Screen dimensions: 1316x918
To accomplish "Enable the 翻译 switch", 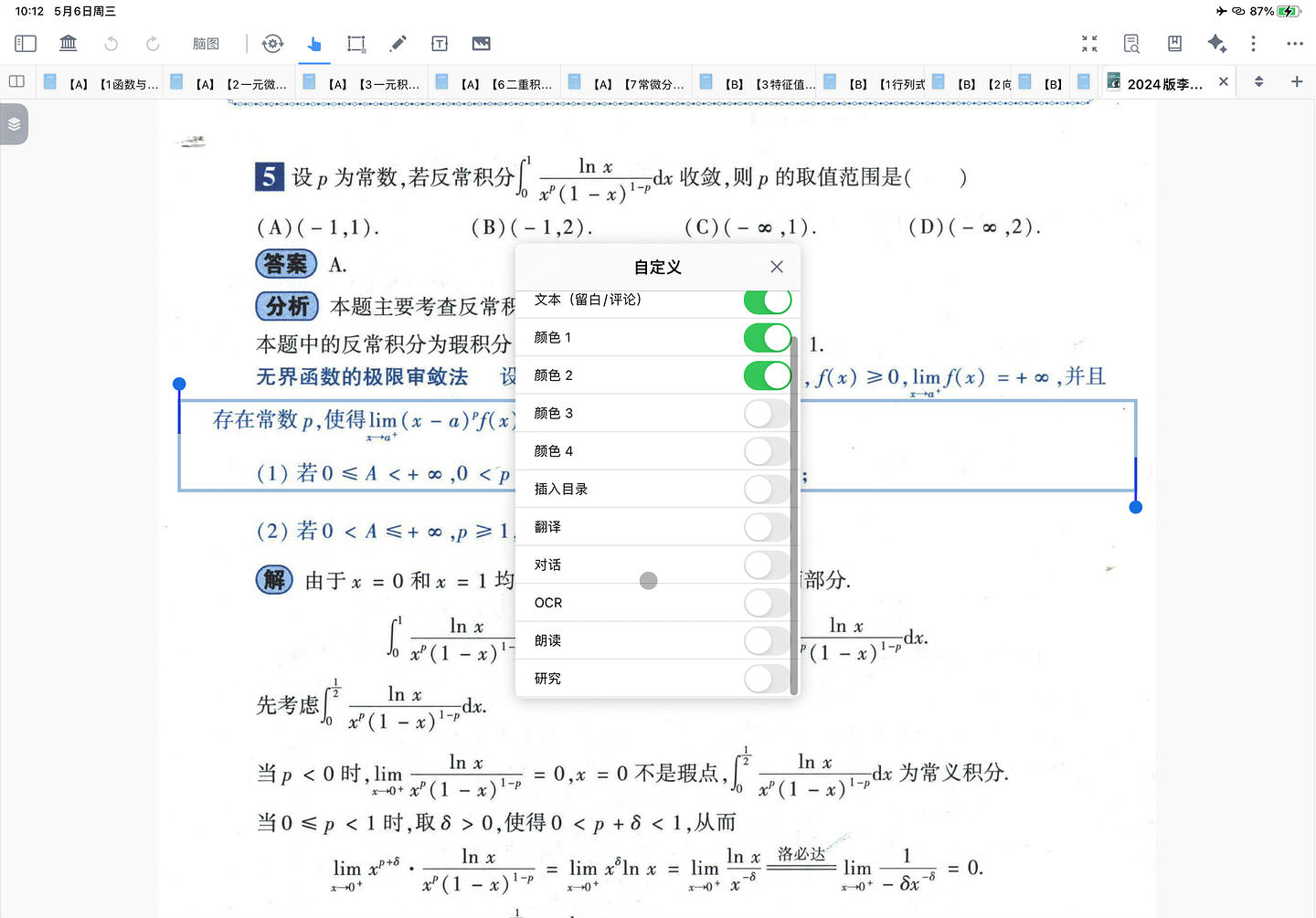I will coord(768,527).
